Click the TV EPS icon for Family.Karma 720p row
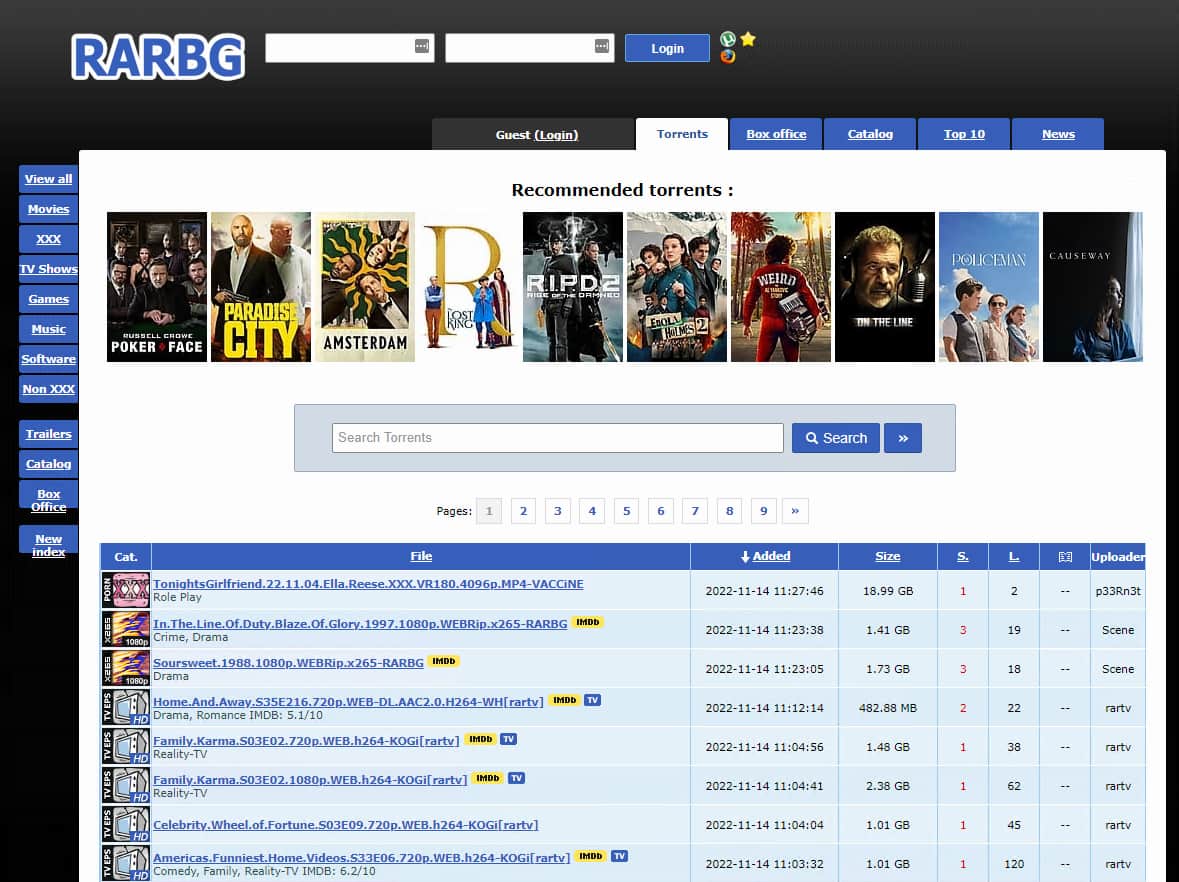Image resolution: width=1179 pixels, height=882 pixels. tap(126, 747)
